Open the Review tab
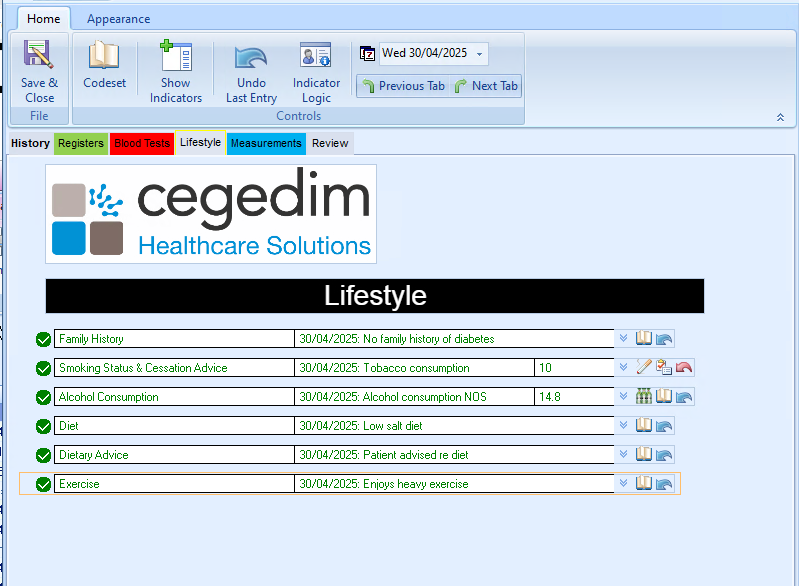This screenshot has width=799, height=586. coord(330,143)
